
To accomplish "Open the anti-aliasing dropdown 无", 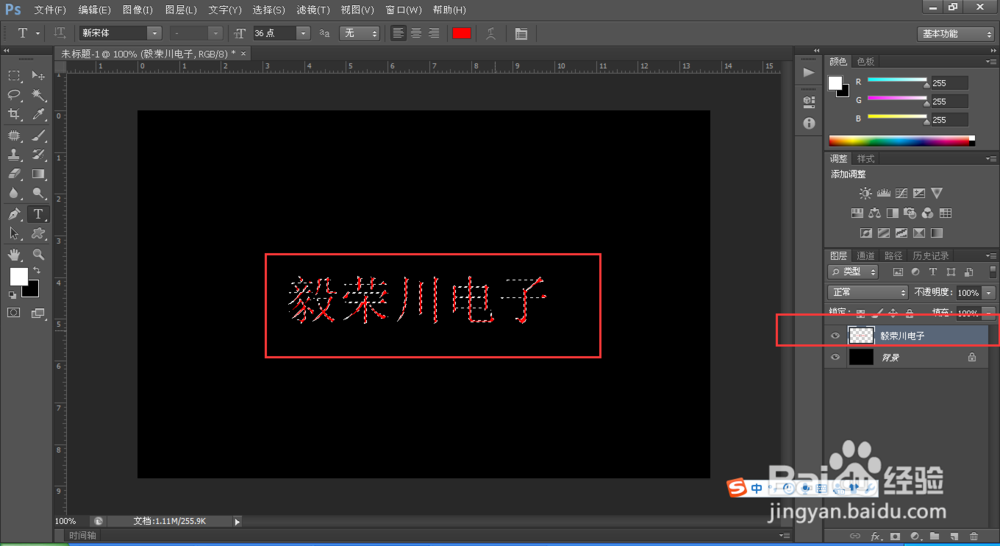I will (360, 33).
